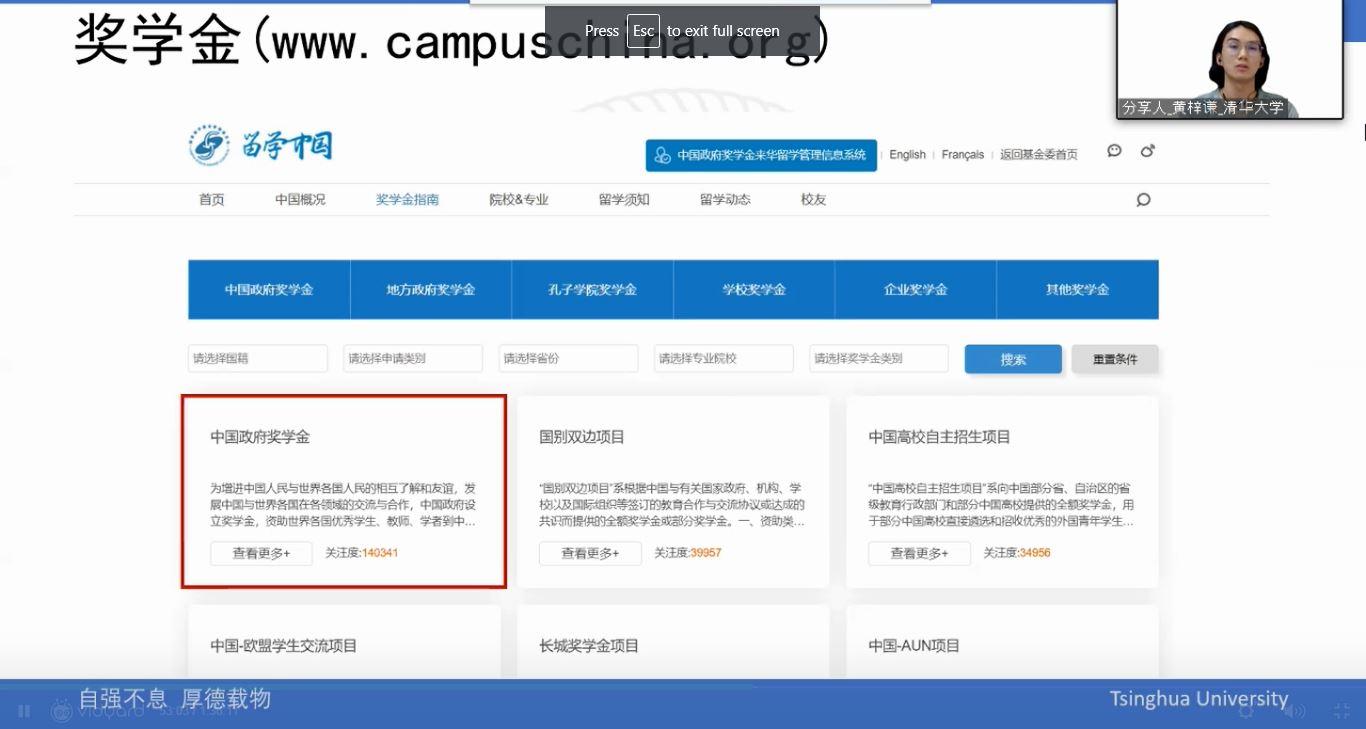Select the 孔子学院奖学金 tab
The image size is (1366, 729).
point(592,290)
